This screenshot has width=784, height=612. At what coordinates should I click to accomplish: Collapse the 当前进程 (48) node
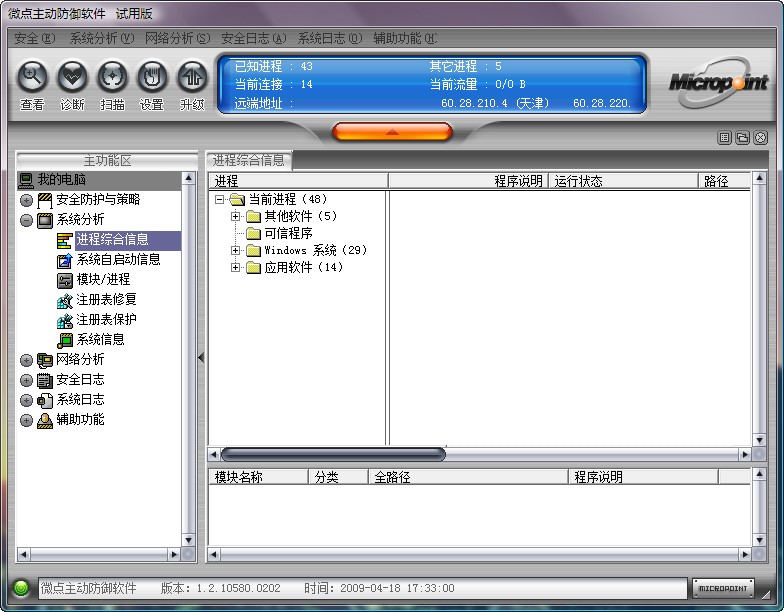pos(219,200)
